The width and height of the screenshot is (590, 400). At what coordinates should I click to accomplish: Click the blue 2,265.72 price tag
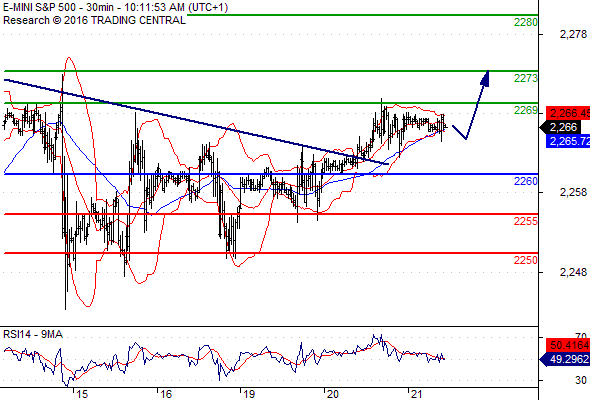tap(568, 141)
